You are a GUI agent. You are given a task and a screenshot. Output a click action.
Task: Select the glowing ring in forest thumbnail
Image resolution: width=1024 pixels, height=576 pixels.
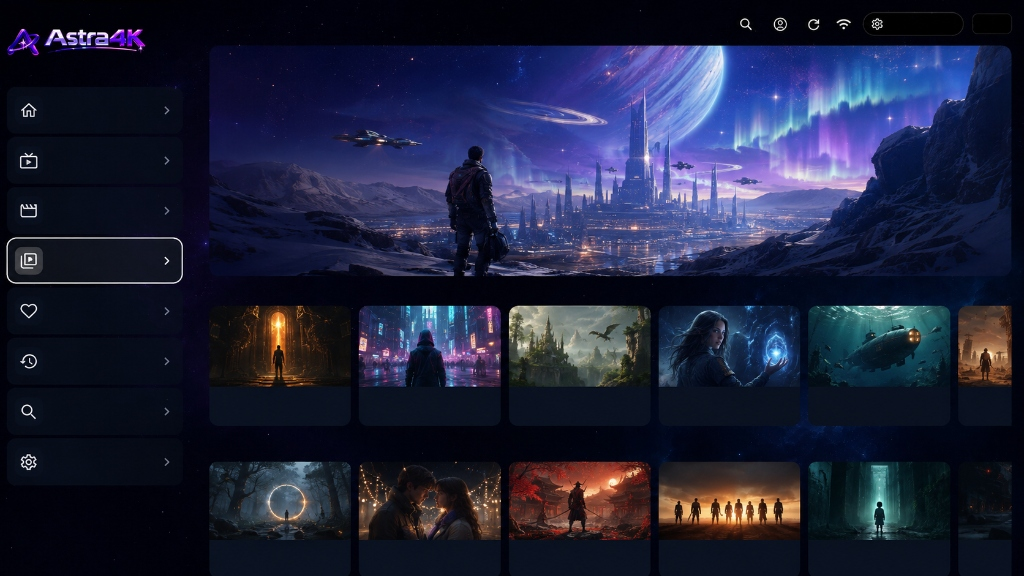point(280,501)
